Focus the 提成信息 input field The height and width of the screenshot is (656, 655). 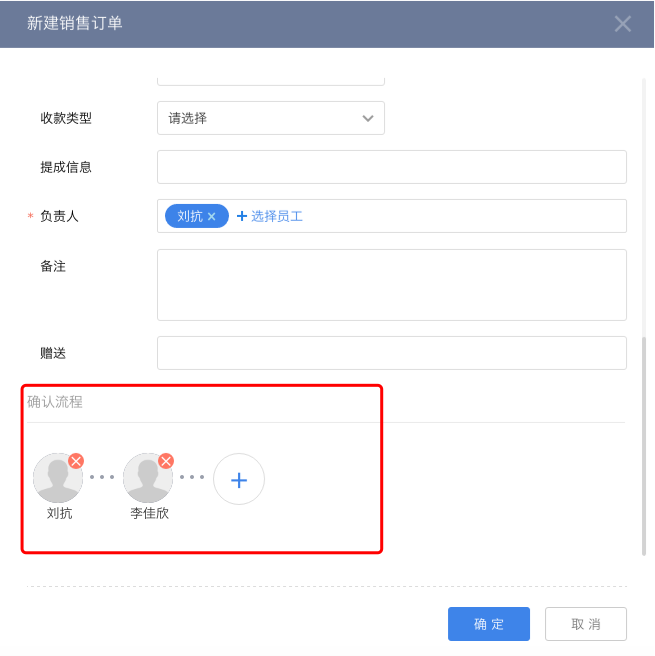coord(391,167)
